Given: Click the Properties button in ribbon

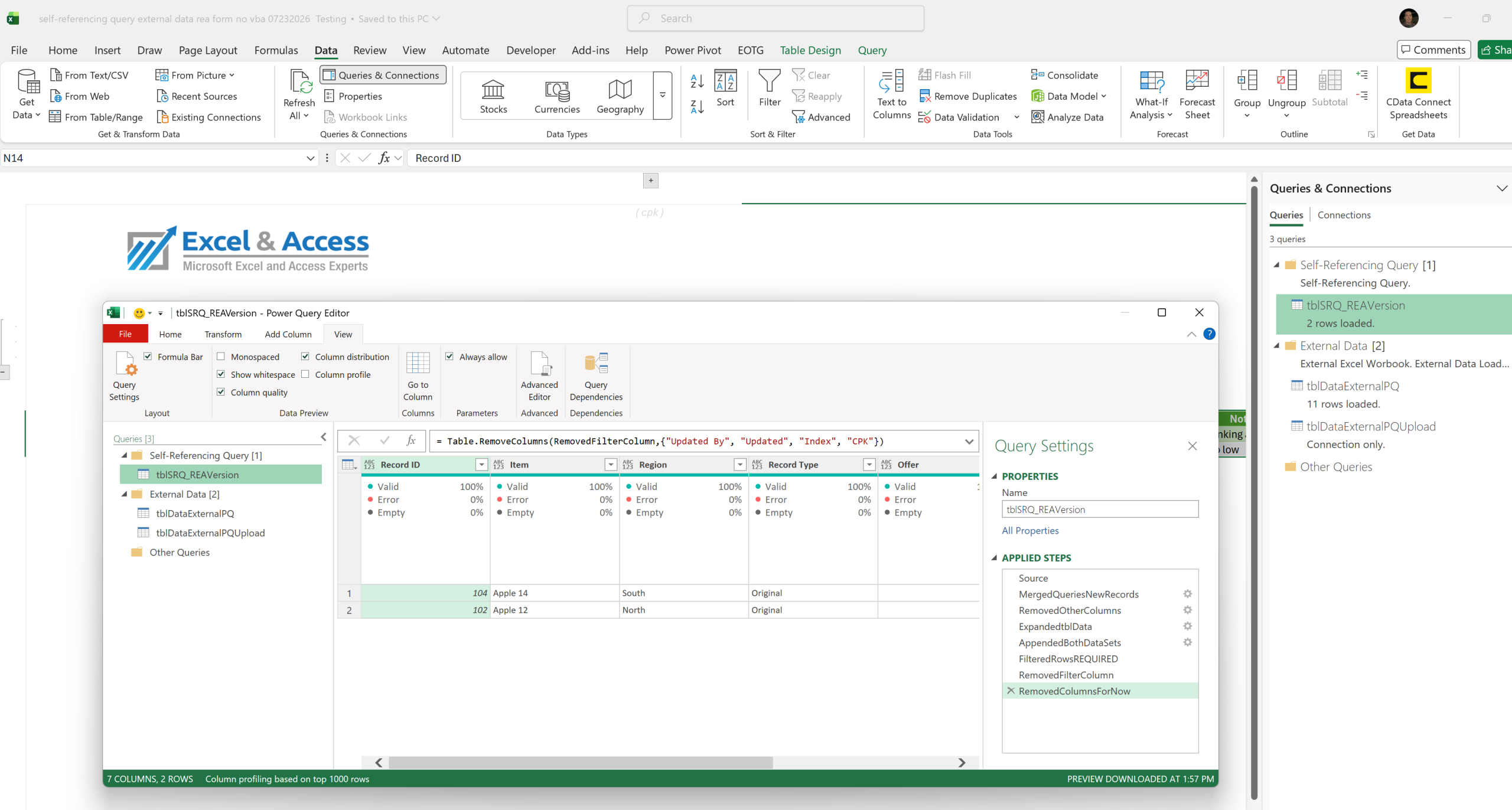Looking at the screenshot, I should (x=353, y=96).
